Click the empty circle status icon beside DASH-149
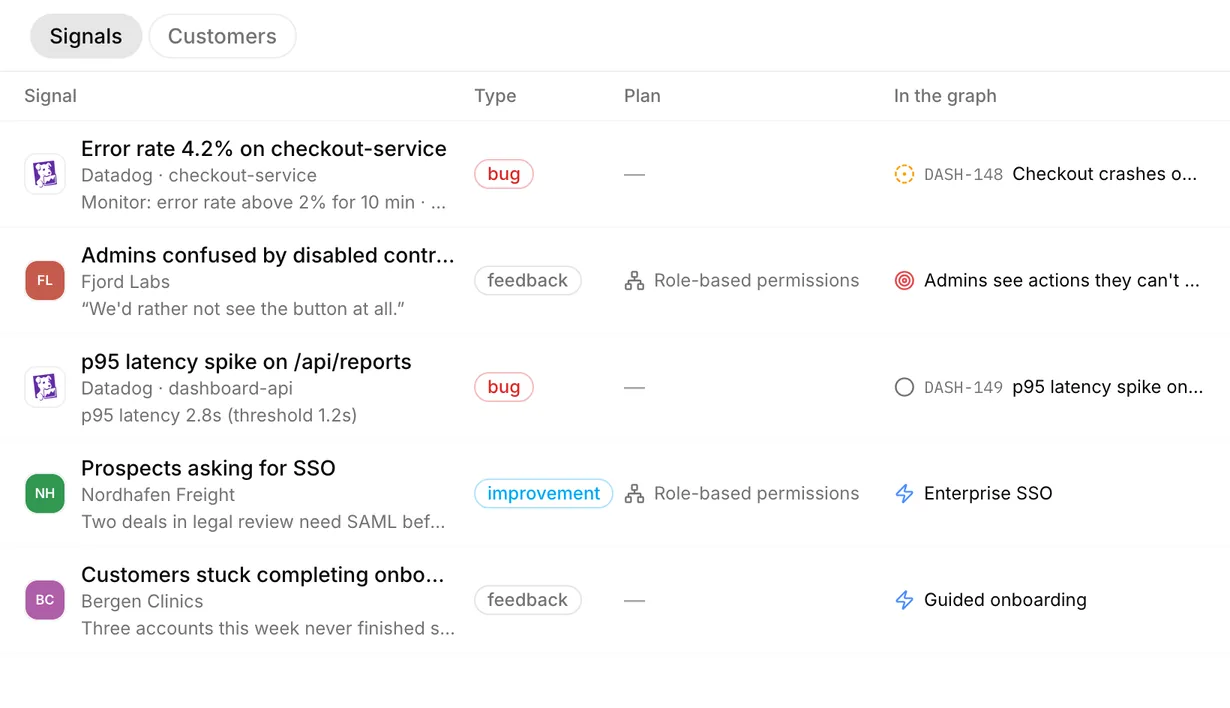Viewport: 1230px width, 708px height. (904, 387)
